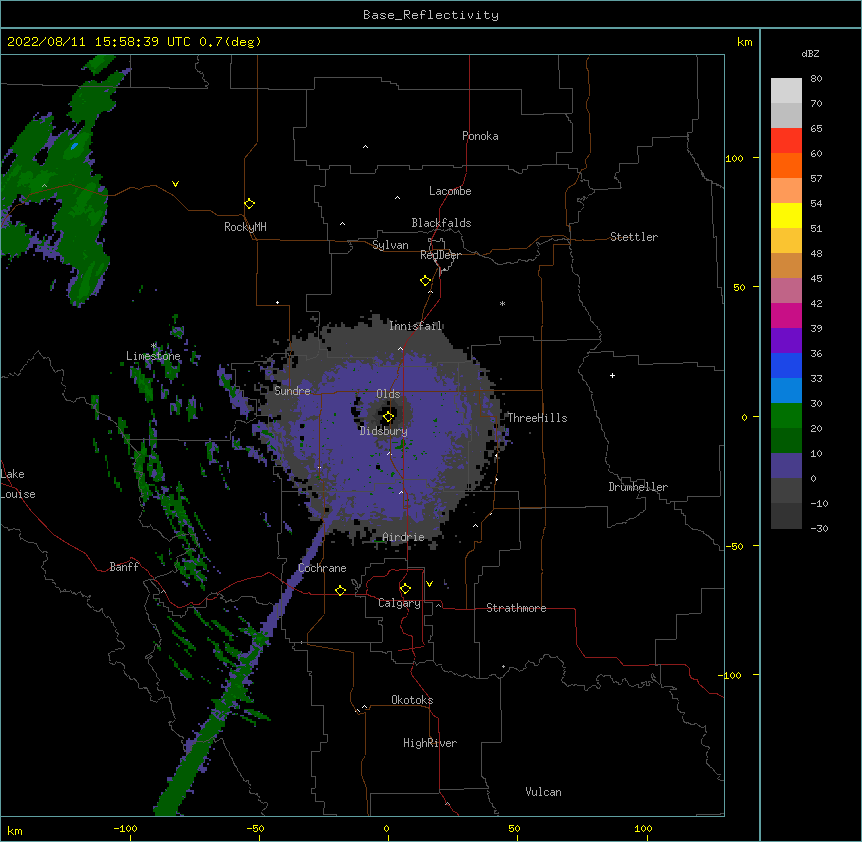
Task: Click the yellow diamond marker south of RedDeer
Action: click(426, 281)
